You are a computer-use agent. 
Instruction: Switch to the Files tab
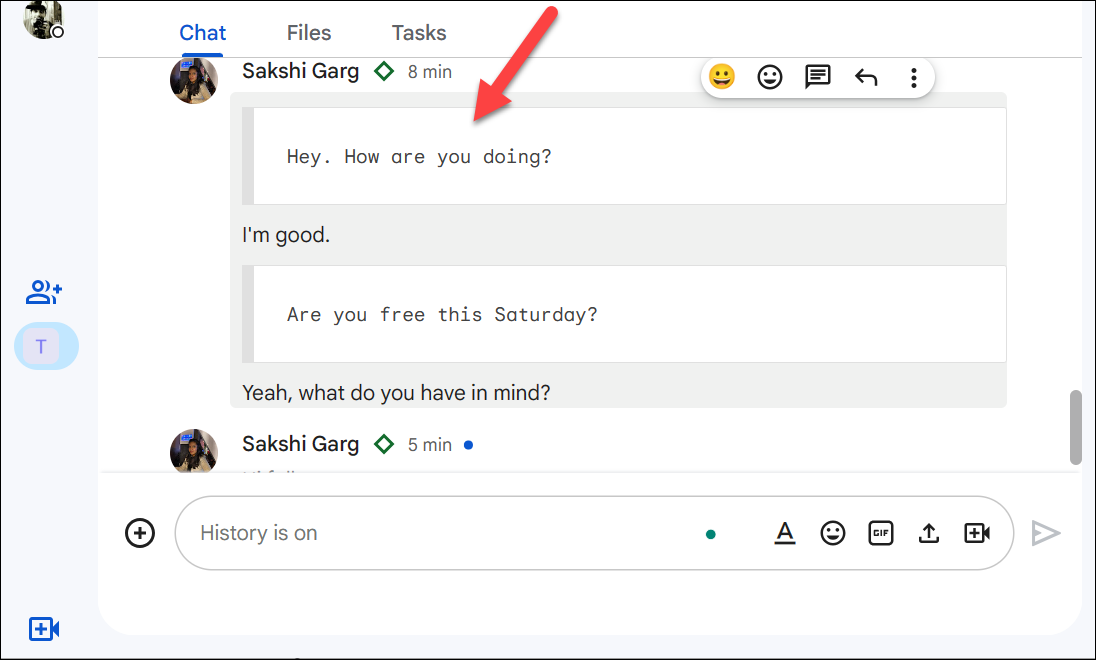[308, 32]
